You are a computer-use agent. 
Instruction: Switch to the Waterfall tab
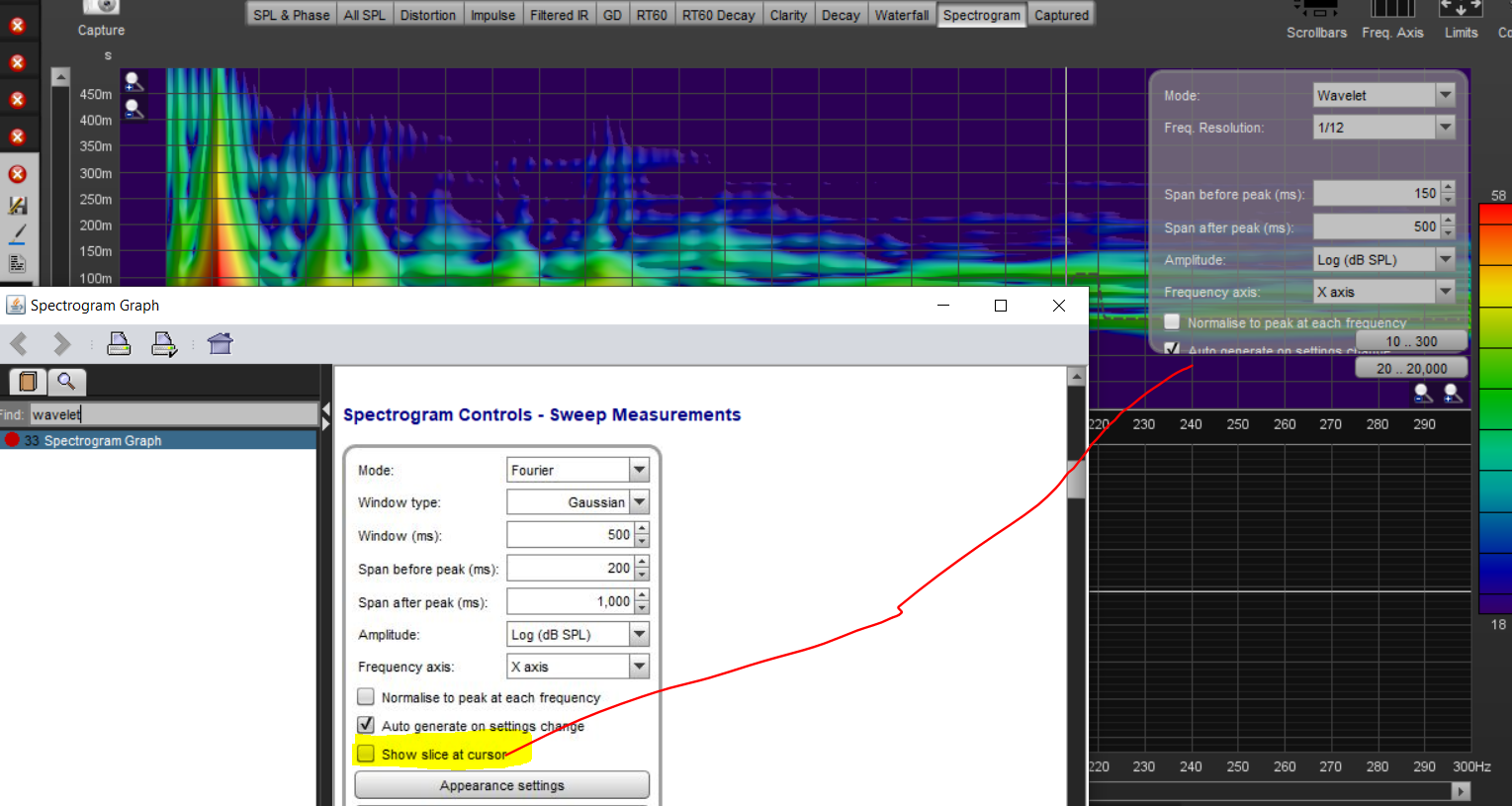click(x=901, y=15)
